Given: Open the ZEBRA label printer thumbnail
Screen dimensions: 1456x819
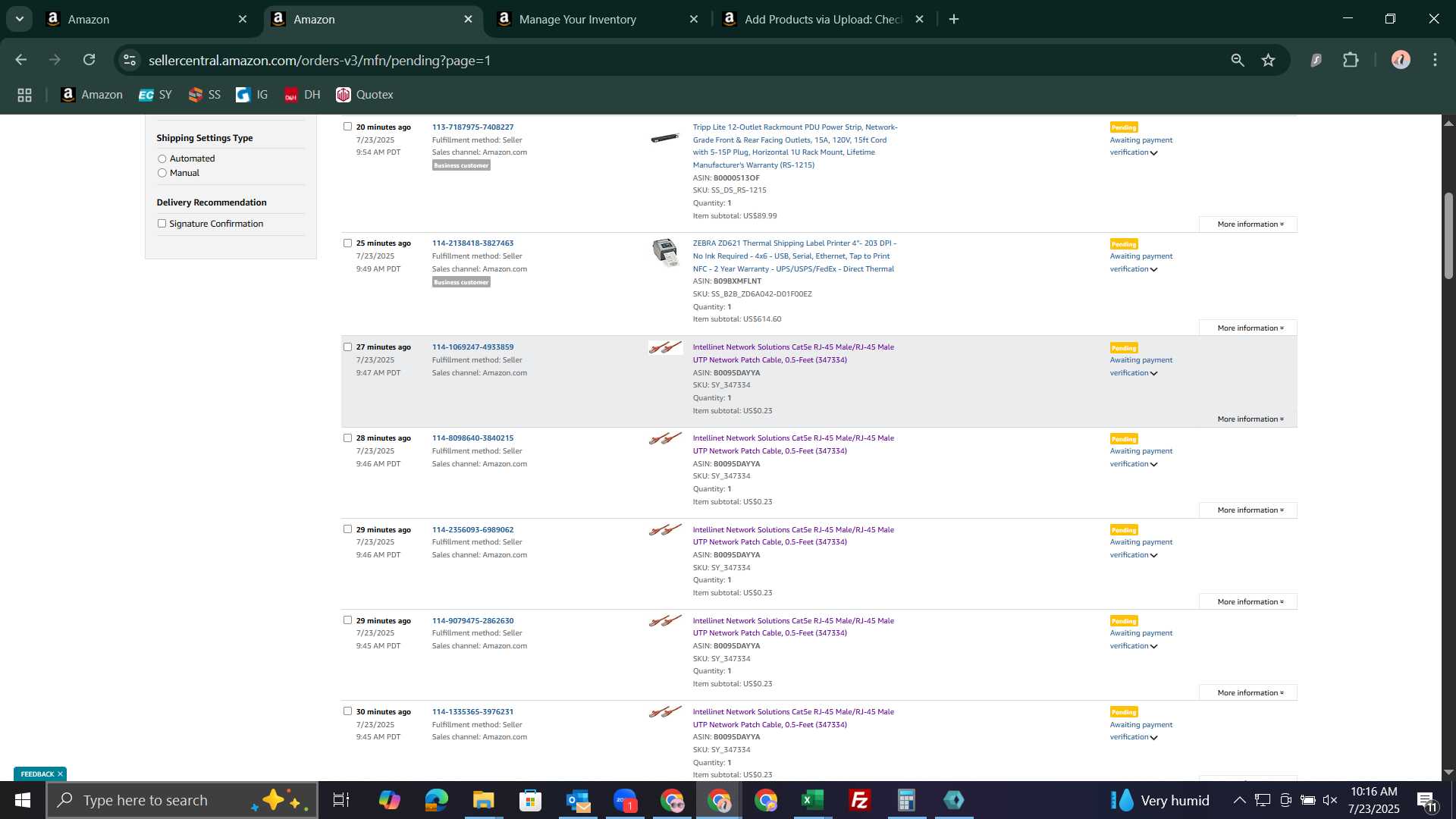Looking at the screenshot, I should [x=665, y=253].
